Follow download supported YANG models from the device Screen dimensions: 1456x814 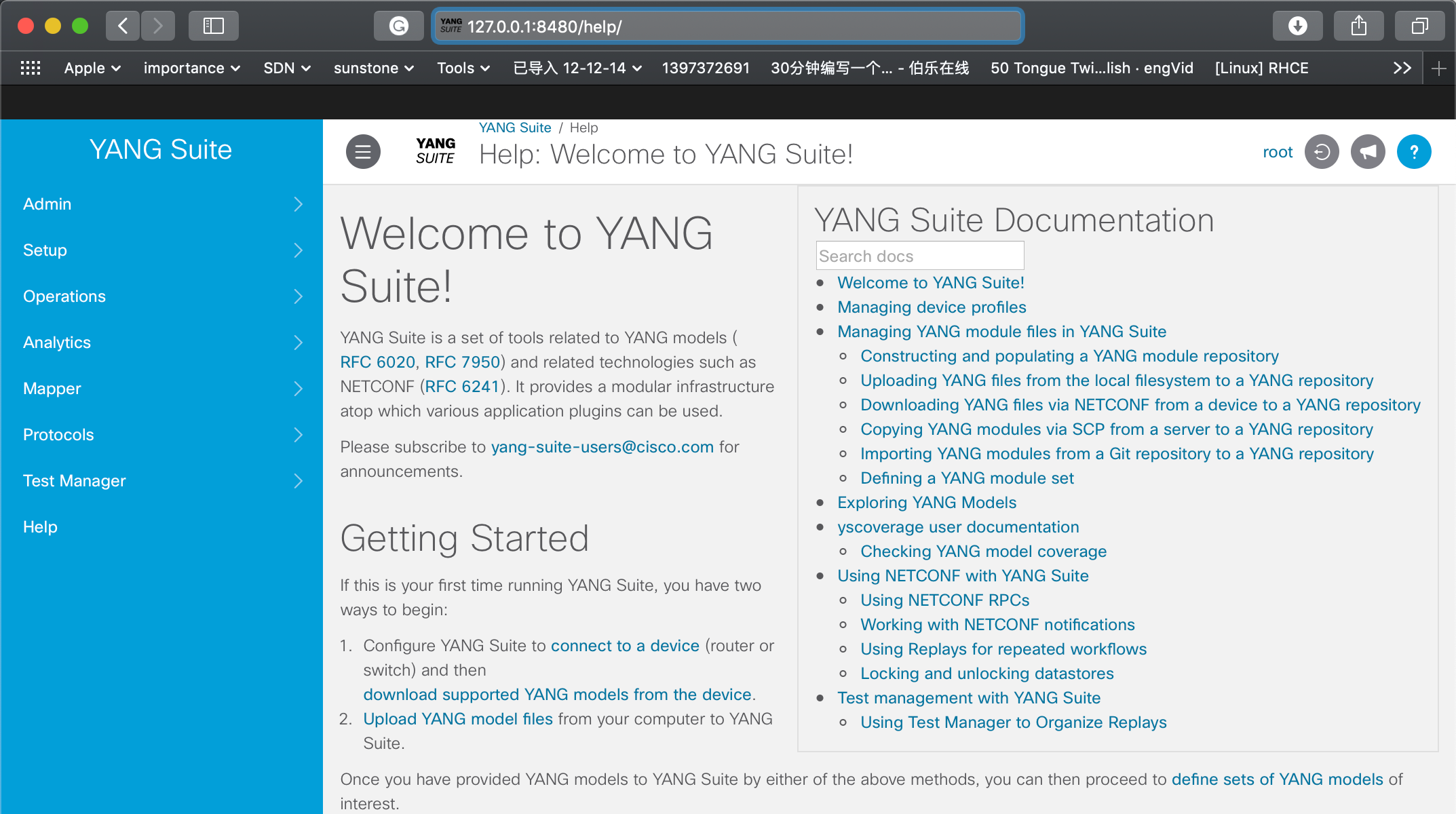[x=557, y=695]
